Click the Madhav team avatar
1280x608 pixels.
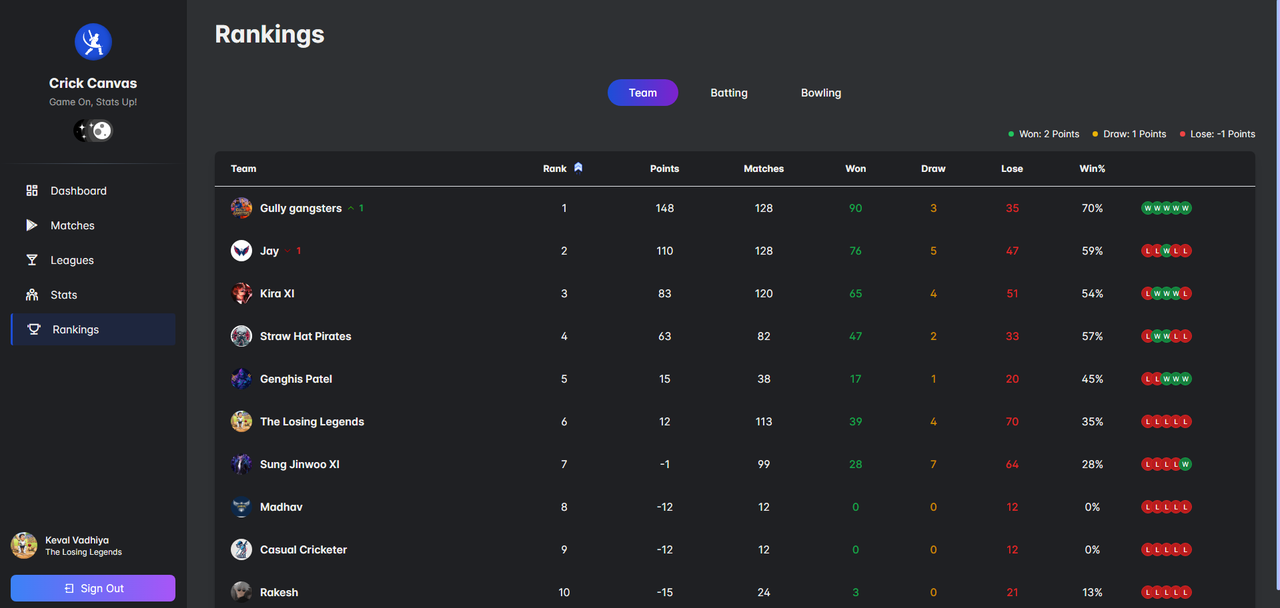[x=242, y=507]
